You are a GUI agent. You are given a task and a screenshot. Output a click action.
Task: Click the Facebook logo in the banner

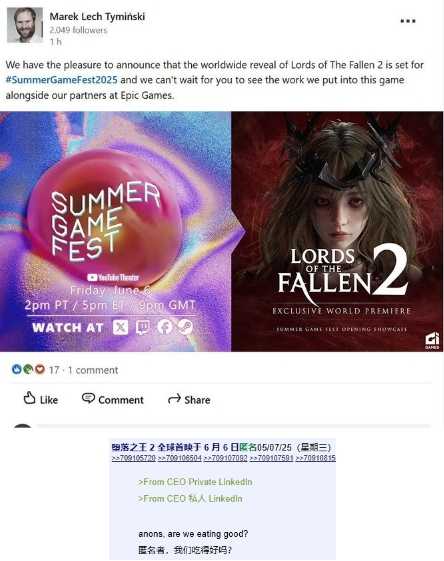click(164, 327)
